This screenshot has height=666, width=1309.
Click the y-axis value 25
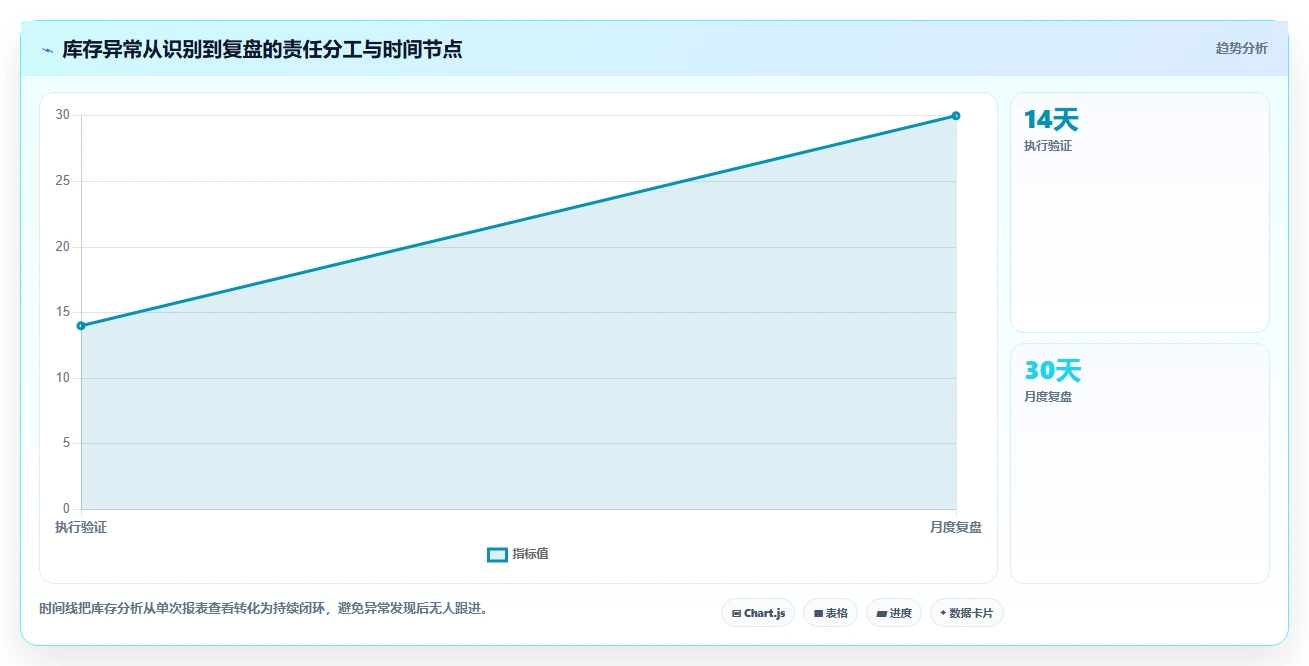[63, 181]
